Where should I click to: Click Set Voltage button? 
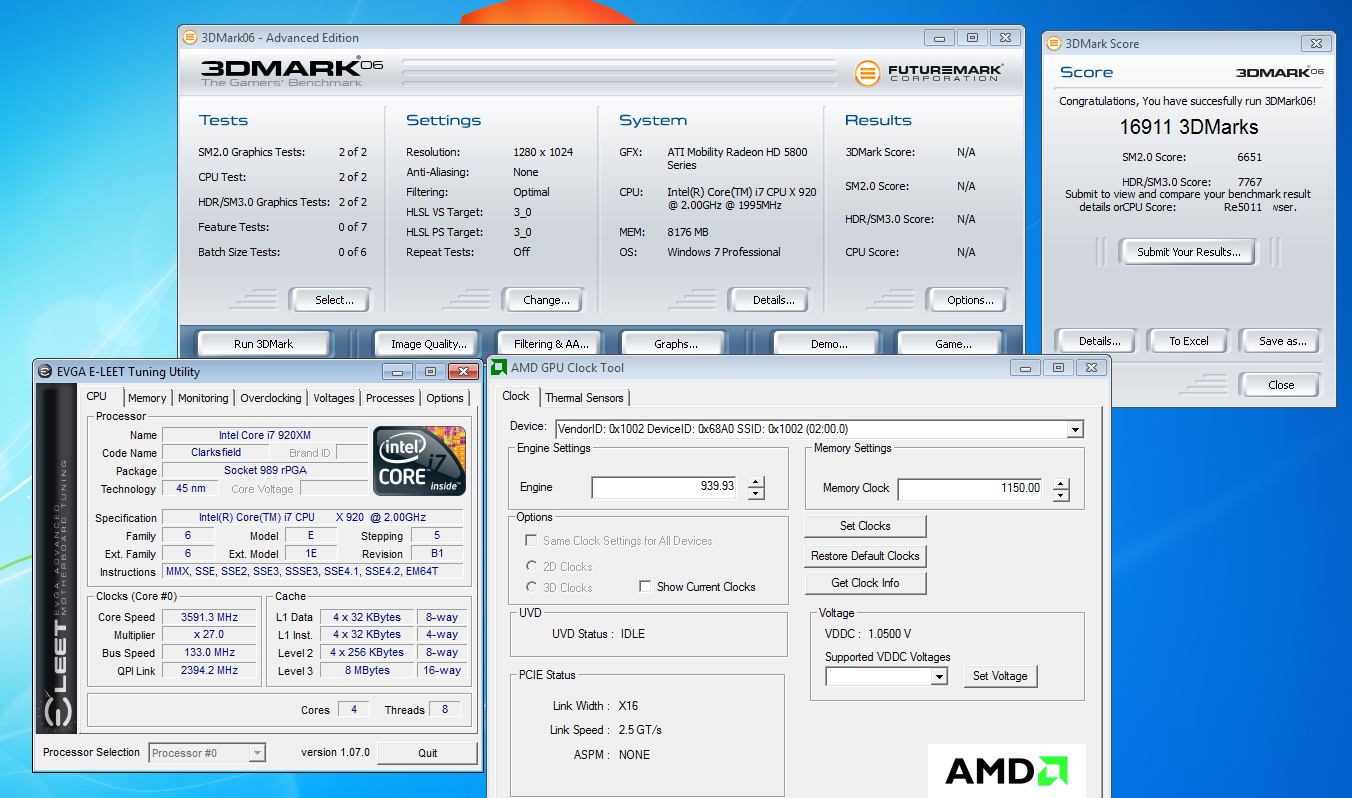coord(1001,676)
